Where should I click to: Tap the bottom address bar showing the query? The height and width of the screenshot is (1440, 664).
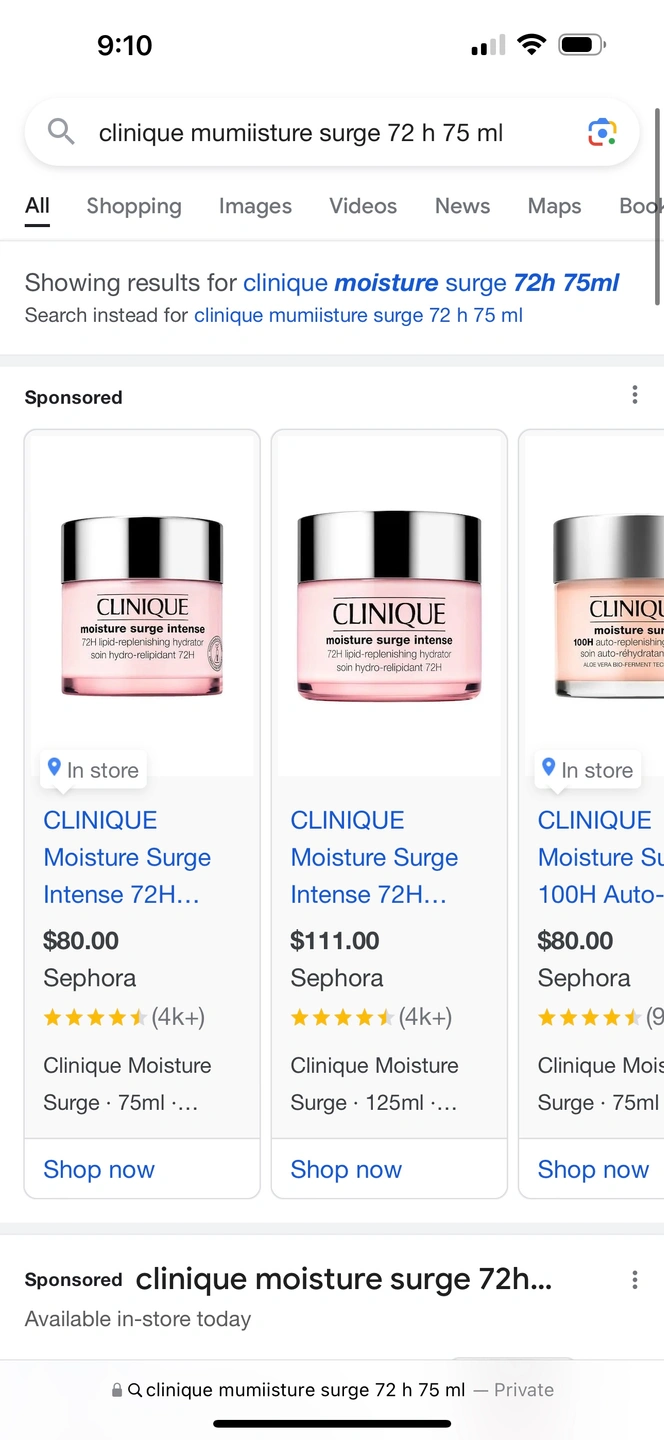332,1390
